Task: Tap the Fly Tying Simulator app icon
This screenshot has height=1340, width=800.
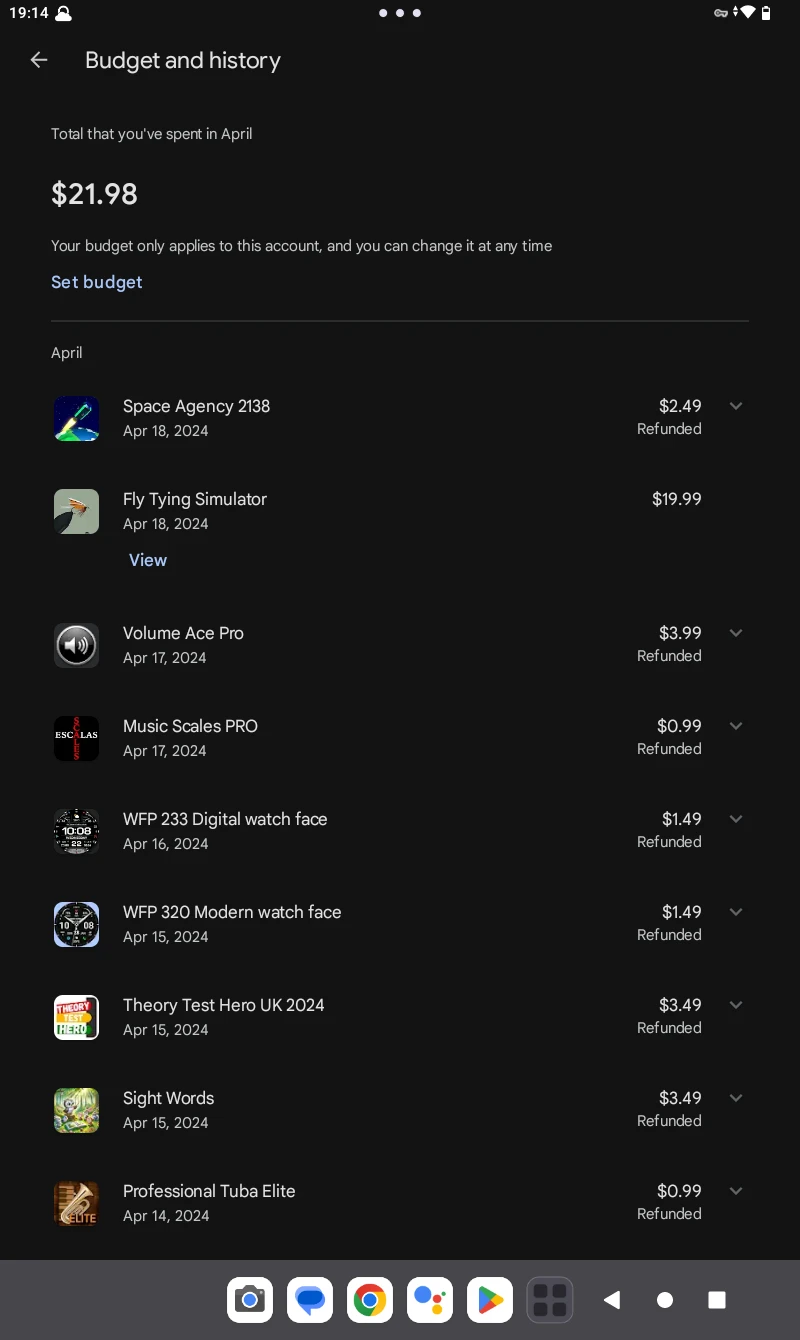Action: pyautogui.click(x=76, y=511)
